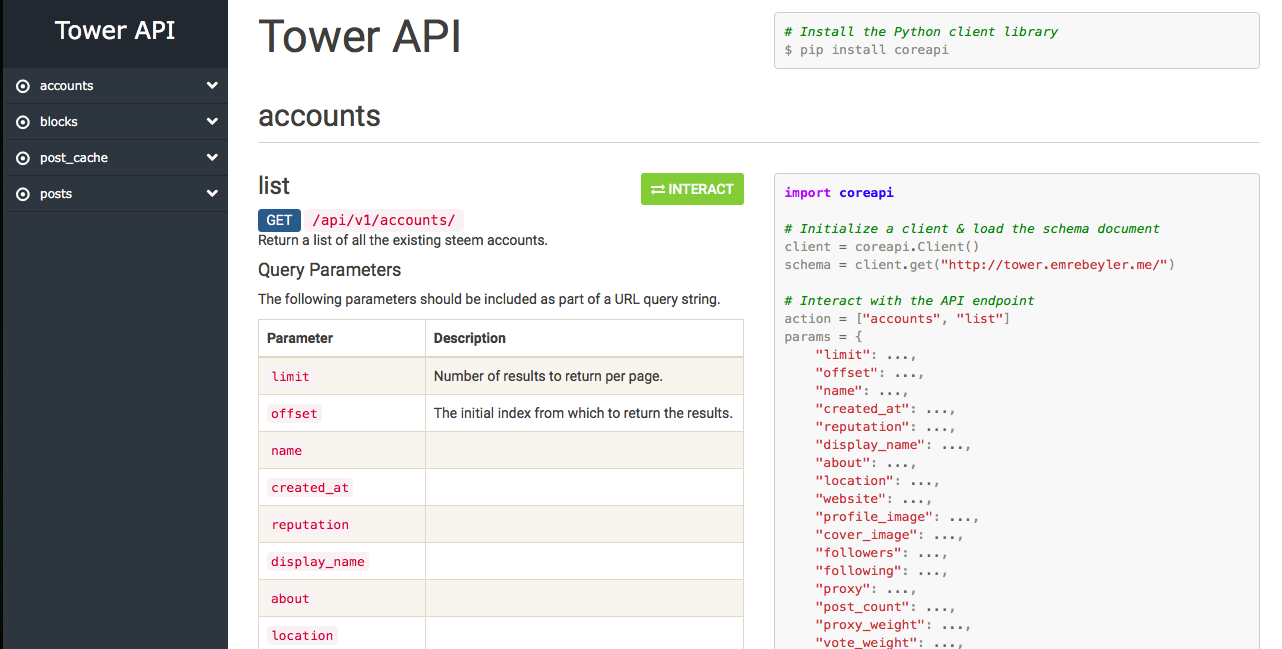This screenshot has width=1282, height=649.
Task: Click the display_name parameter cell
Action: 342,561
